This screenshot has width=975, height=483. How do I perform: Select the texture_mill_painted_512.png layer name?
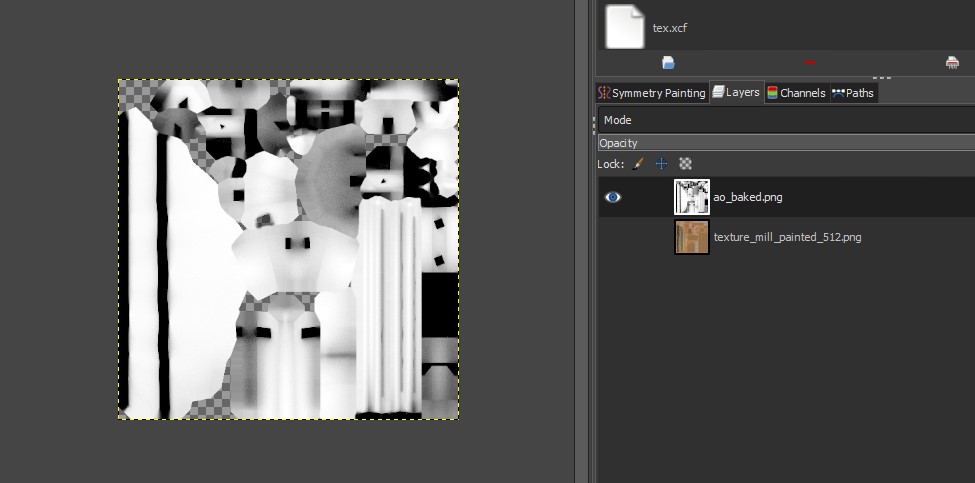787,238
